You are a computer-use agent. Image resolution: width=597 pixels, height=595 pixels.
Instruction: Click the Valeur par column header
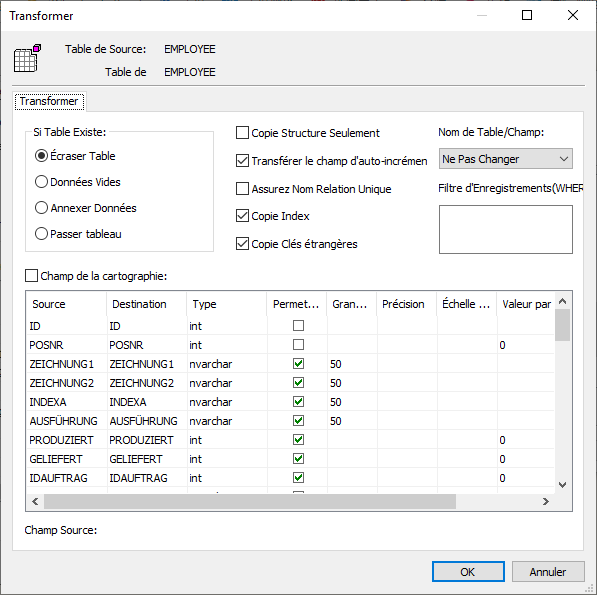tap(526, 304)
